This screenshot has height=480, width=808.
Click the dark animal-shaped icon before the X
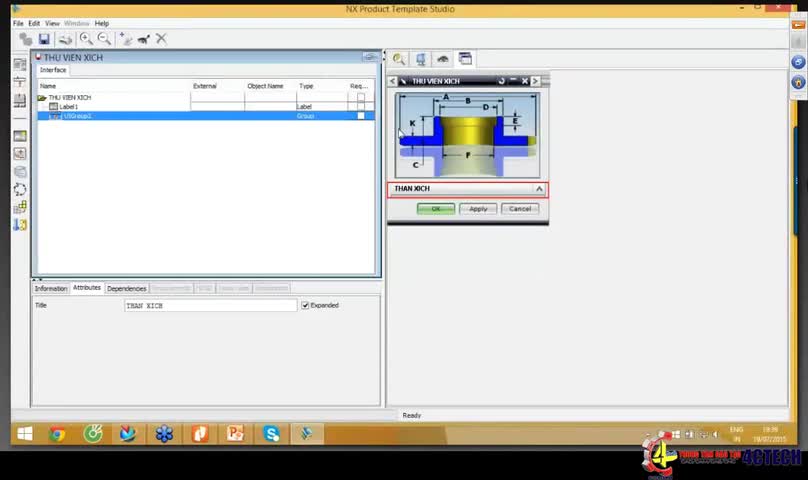(144, 39)
